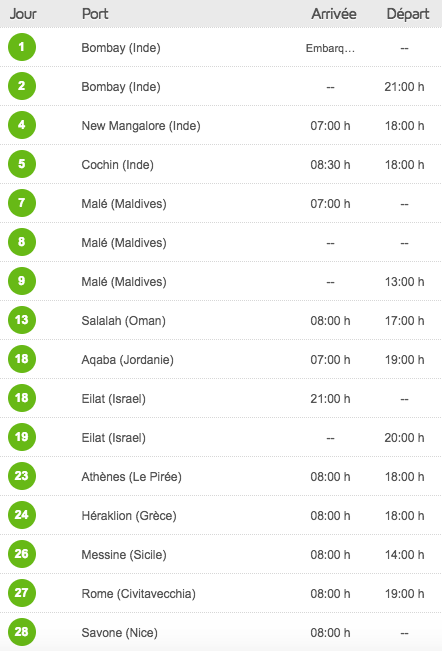The image size is (442, 651).
Task: Select the day 7 badge icon
Action: (22, 203)
